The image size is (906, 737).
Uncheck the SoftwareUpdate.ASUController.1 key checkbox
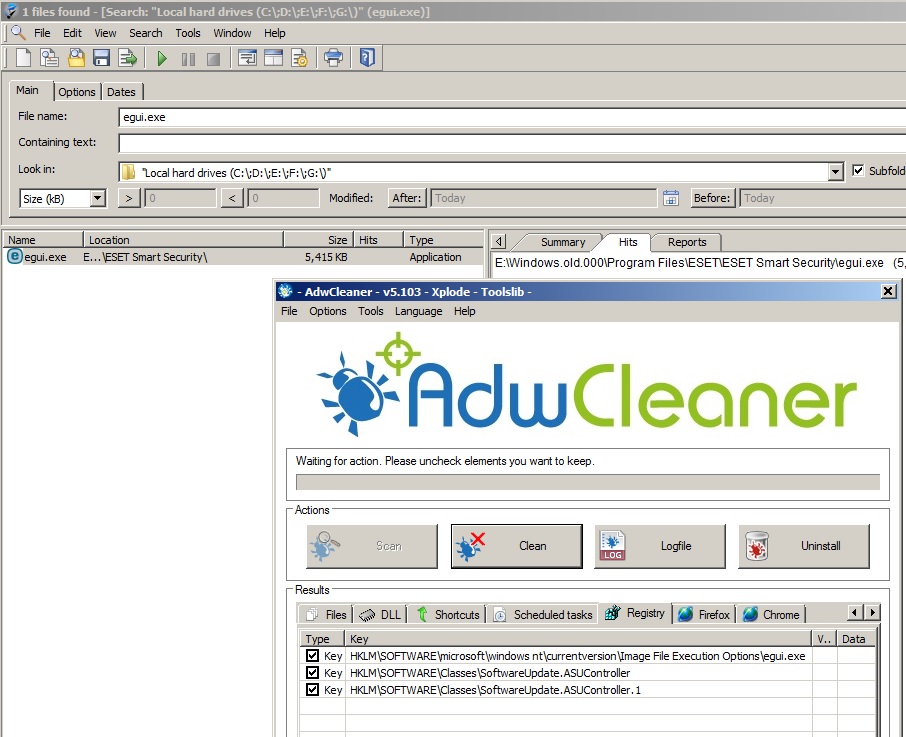pos(312,689)
